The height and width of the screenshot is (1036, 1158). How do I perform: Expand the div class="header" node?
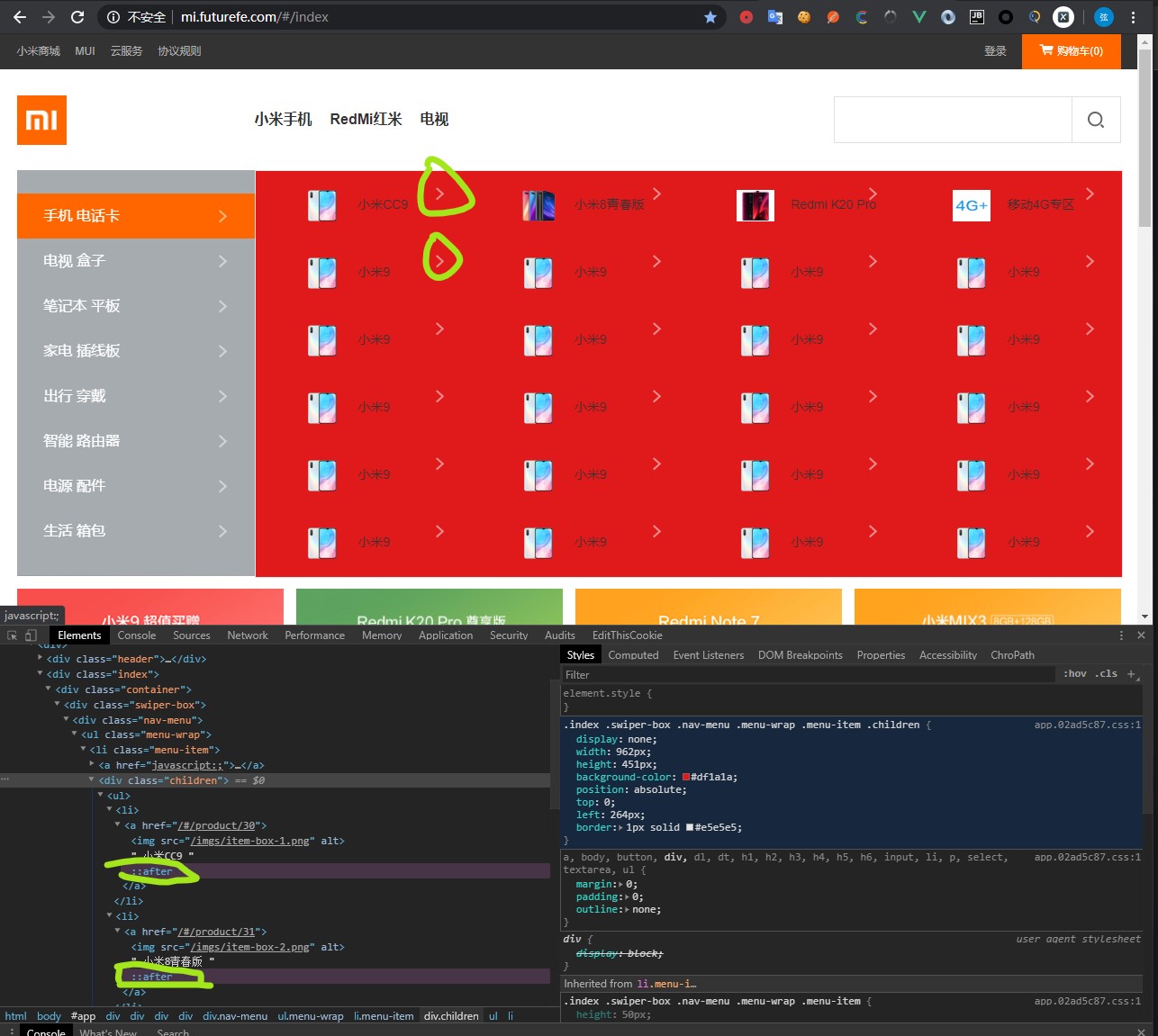41,659
